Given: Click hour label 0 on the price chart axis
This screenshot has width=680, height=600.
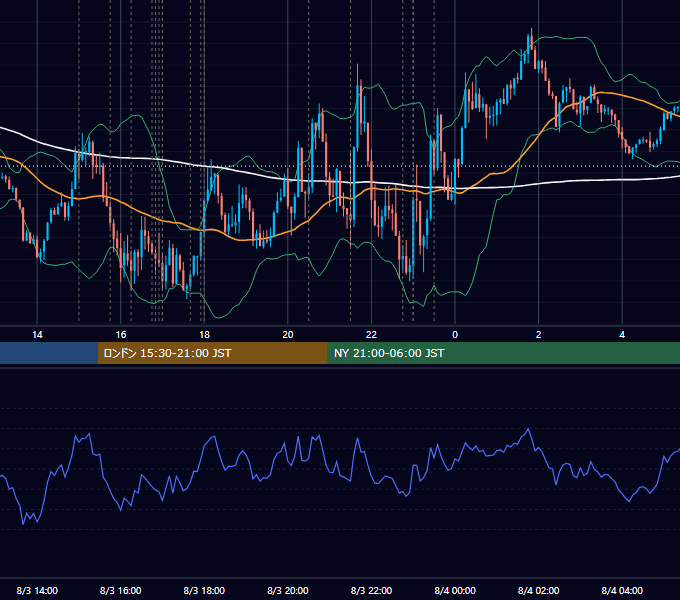Looking at the screenshot, I should point(455,335).
